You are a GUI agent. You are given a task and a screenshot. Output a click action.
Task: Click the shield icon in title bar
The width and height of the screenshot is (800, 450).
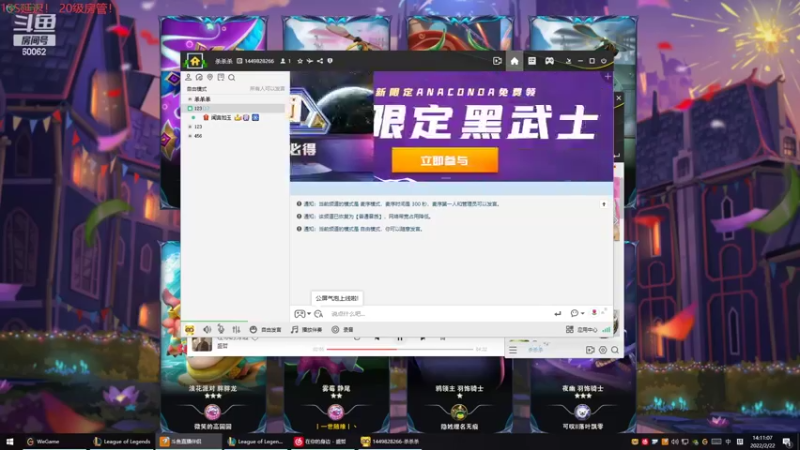[330, 61]
